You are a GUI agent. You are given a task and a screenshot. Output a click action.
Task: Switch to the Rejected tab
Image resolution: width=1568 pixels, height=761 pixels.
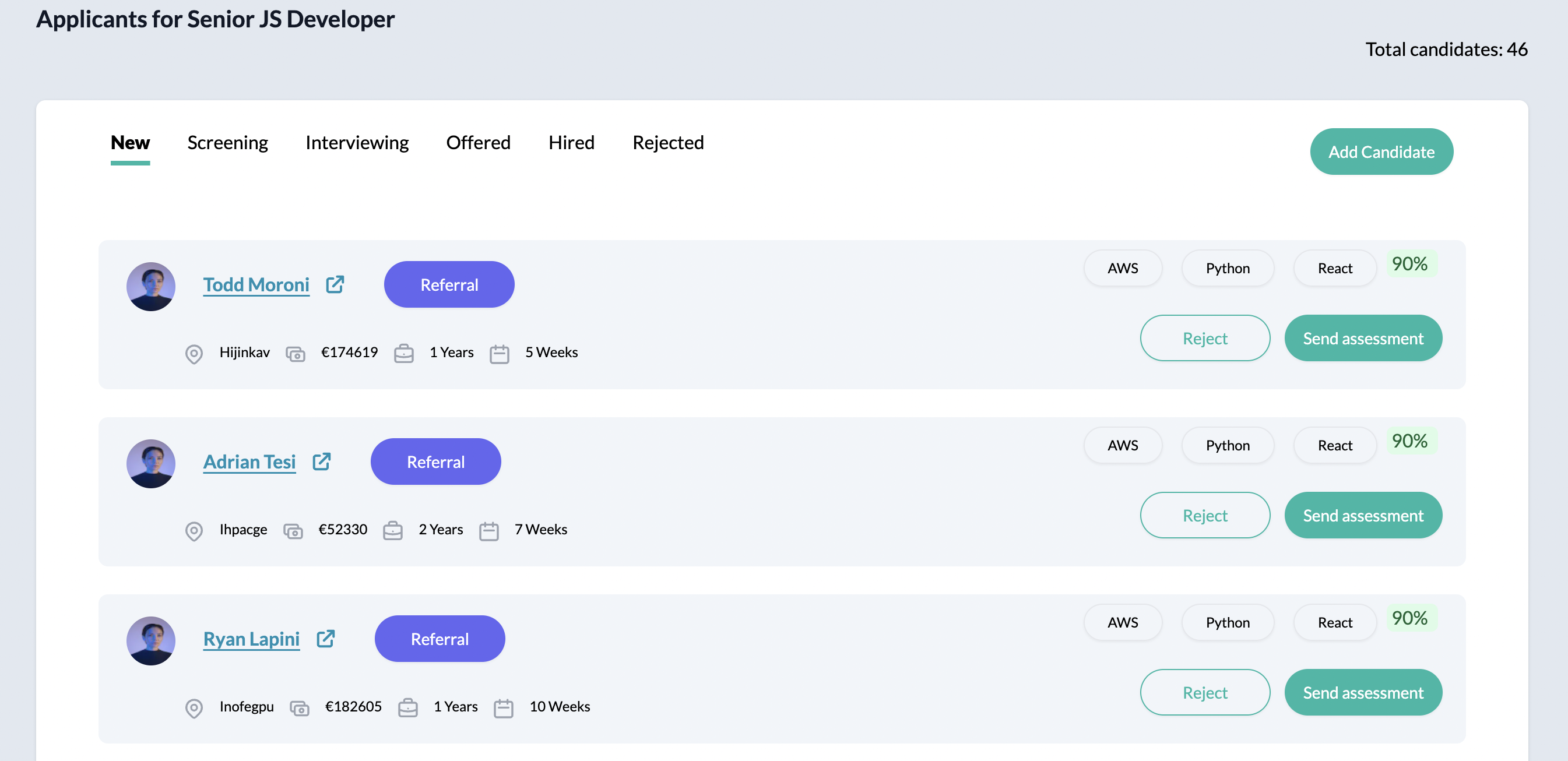[x=668, y=142]
